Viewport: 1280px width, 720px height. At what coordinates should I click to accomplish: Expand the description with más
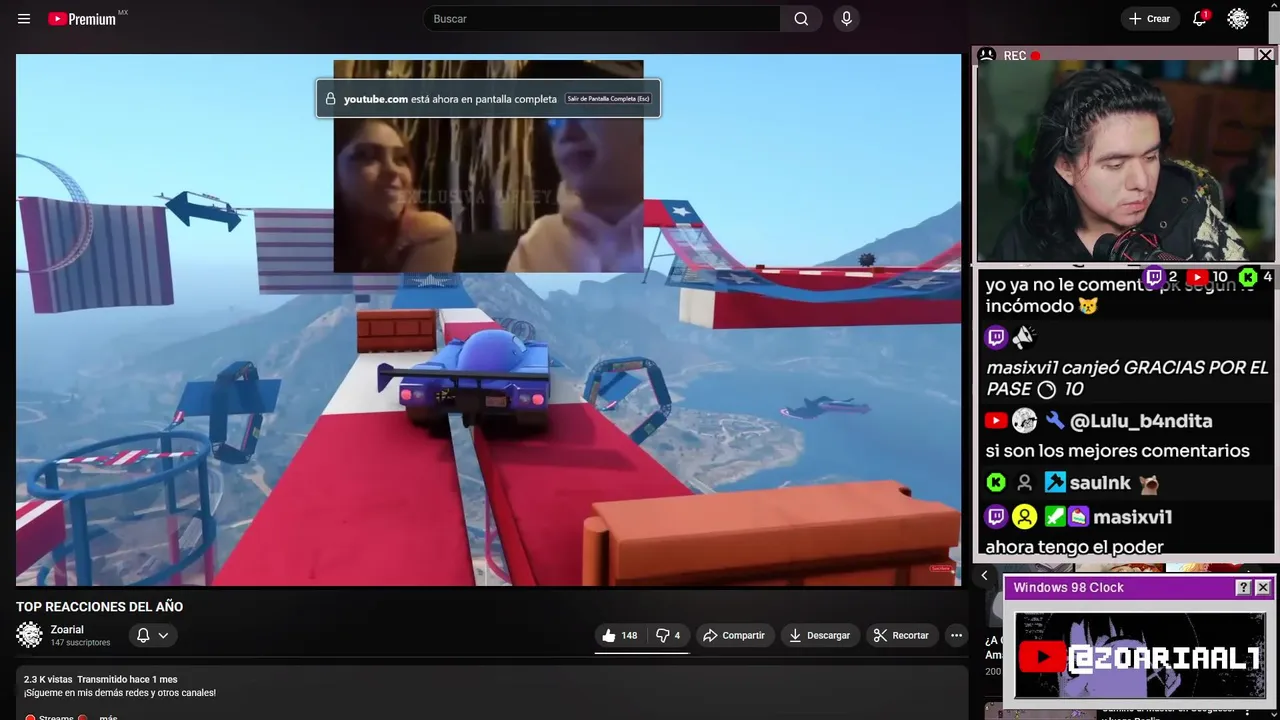click(x=108, y=717)
